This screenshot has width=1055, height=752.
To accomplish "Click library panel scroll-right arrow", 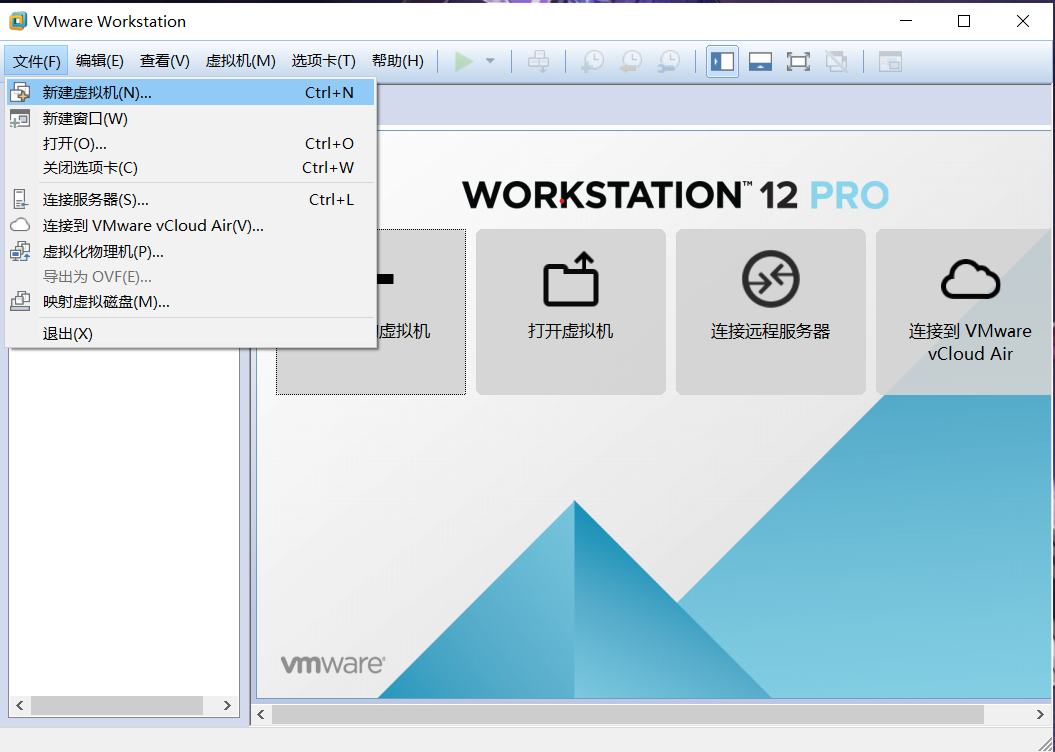I will (227, 705).
